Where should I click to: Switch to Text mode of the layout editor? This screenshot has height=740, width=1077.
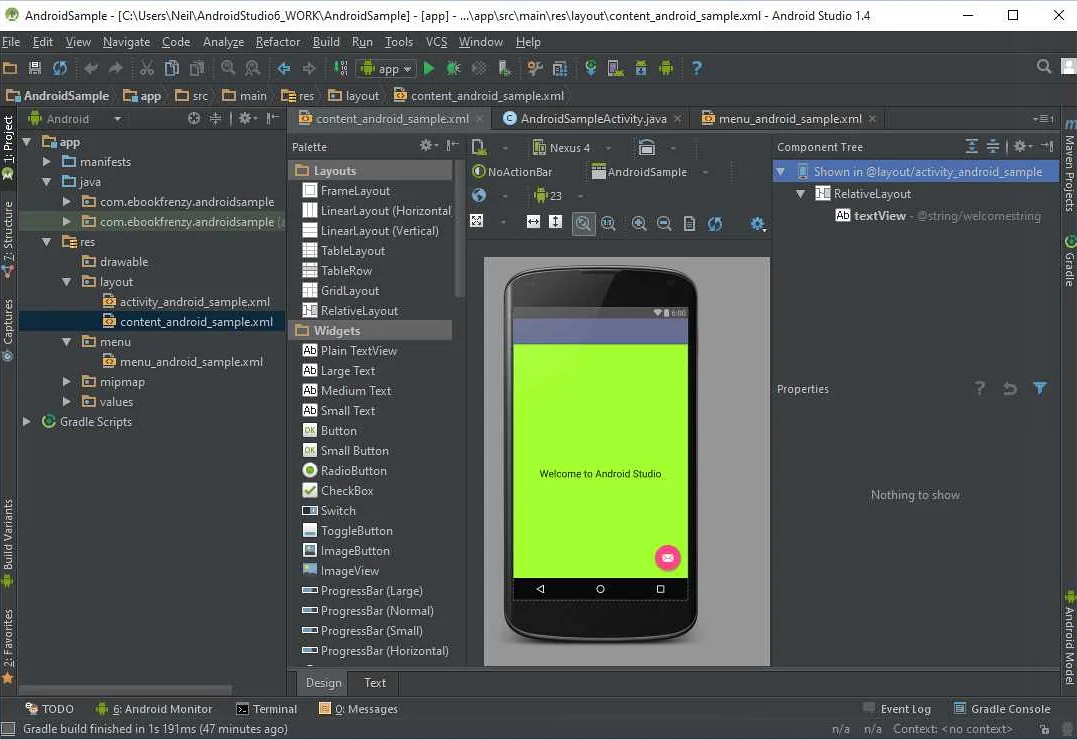tap(373, 683)
